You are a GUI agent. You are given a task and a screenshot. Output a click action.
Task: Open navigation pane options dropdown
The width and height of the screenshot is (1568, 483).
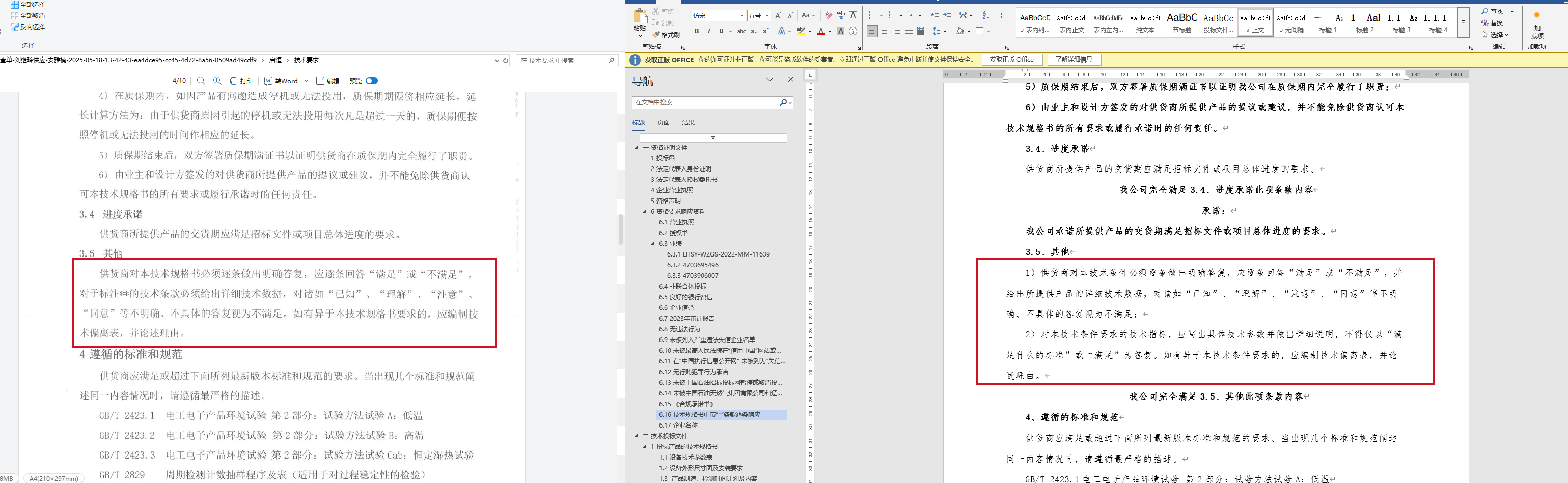click(x=769, y=80)
